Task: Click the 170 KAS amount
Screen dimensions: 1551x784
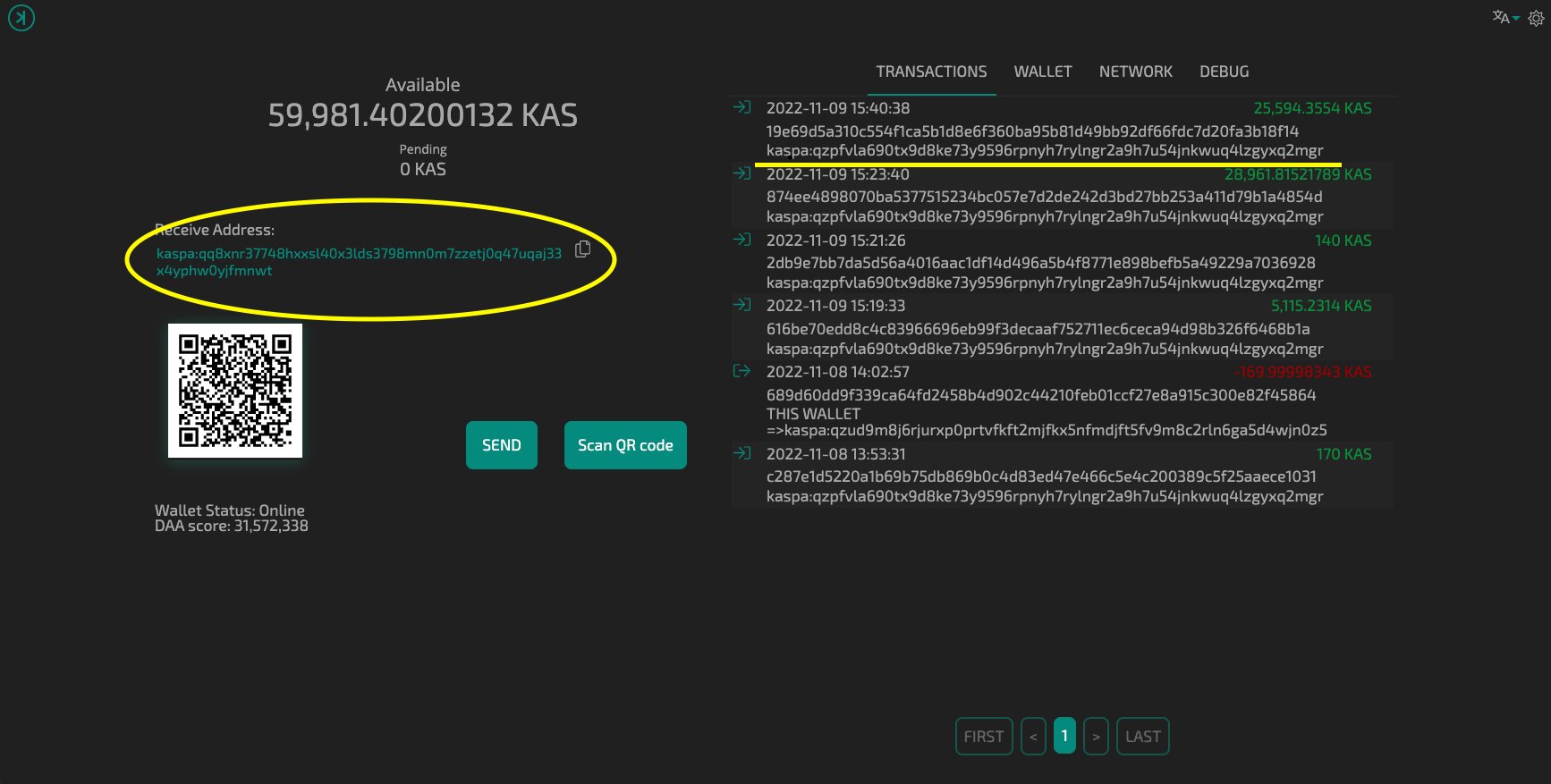Action: [x=1343, y=454]
